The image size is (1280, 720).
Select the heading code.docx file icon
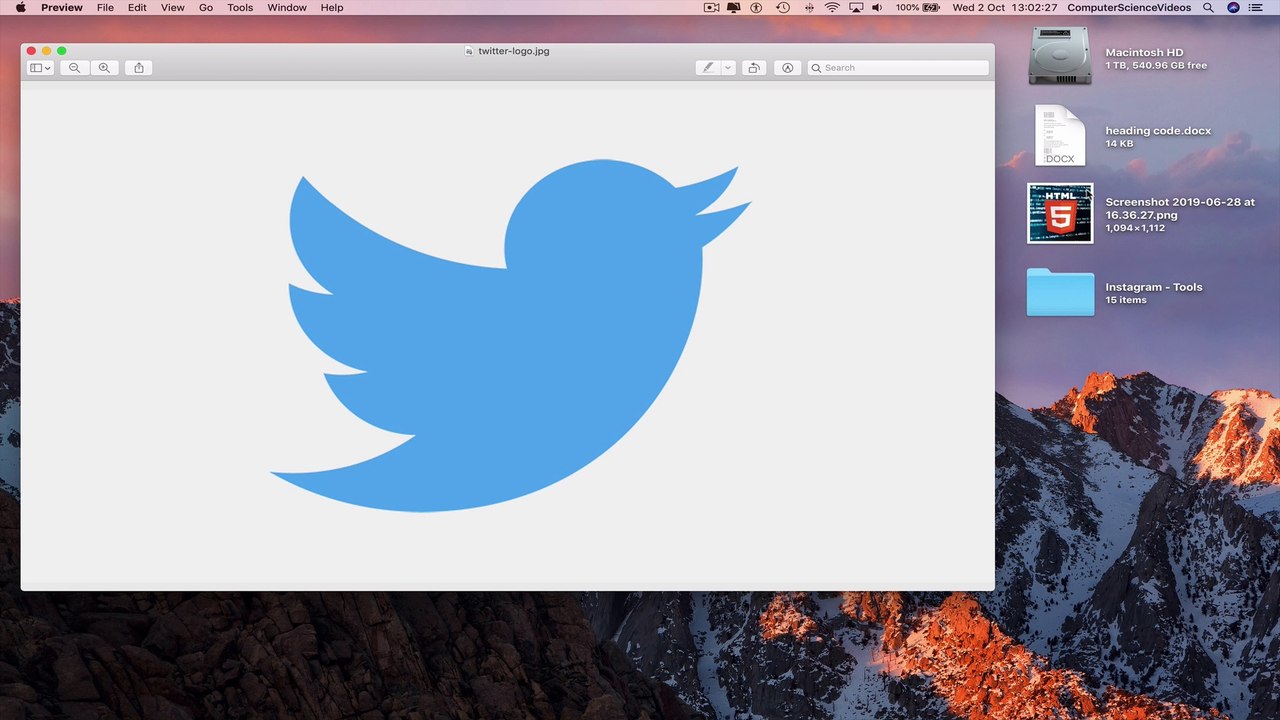pyautogui.click(x=1060, y=135)
